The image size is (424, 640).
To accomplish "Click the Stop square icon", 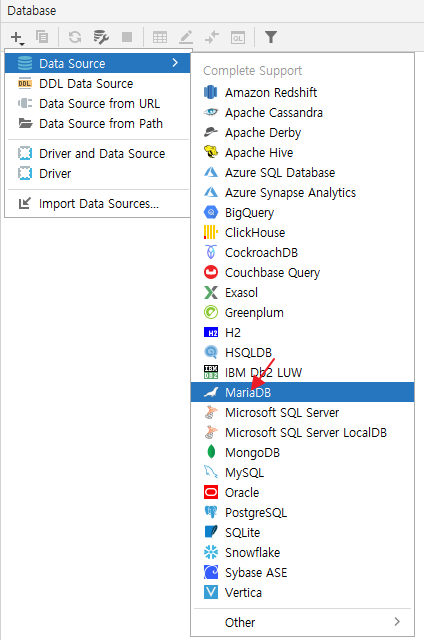I will (x=127, y=37).
